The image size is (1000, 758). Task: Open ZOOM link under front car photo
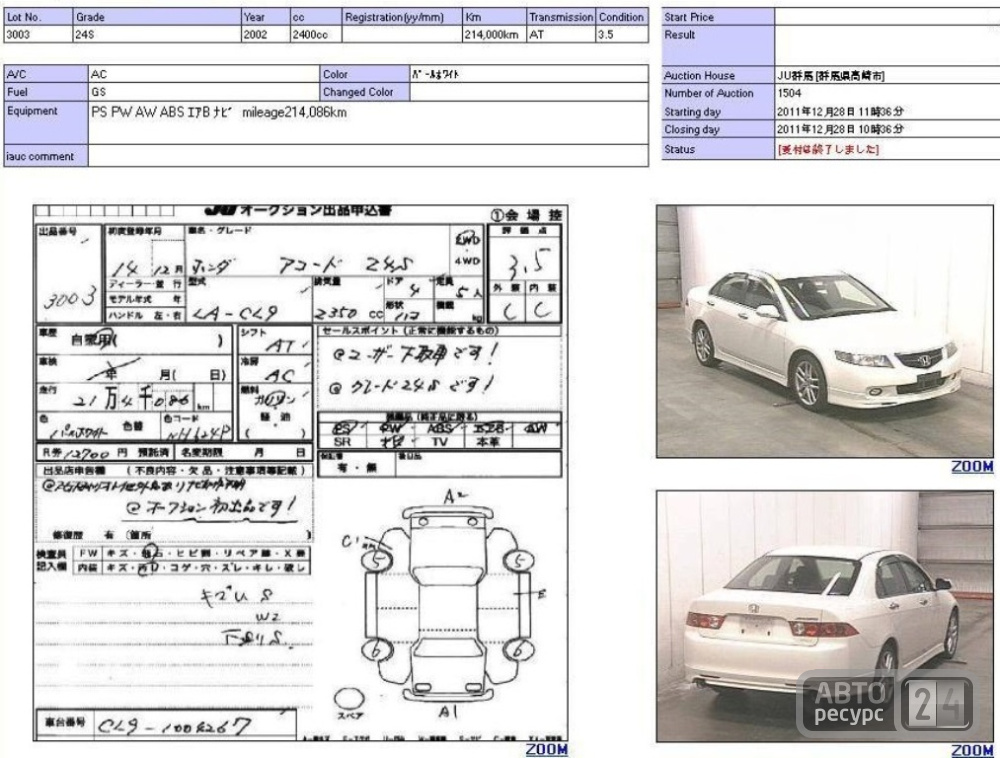pyautogui.click(x=972, y=467)
